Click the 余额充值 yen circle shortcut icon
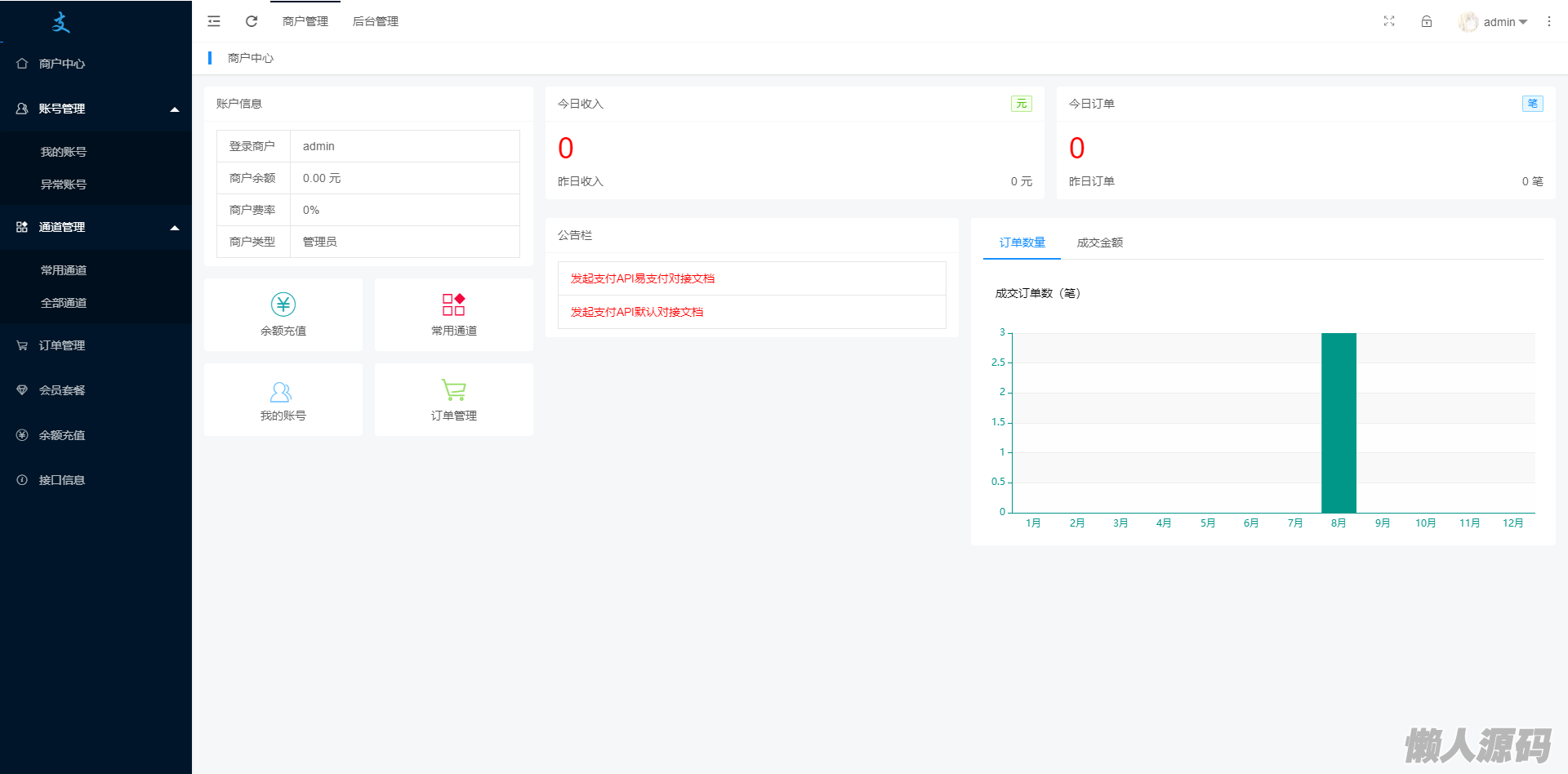Viewport: 1568px width, 774px height. [x=283, y=305]
